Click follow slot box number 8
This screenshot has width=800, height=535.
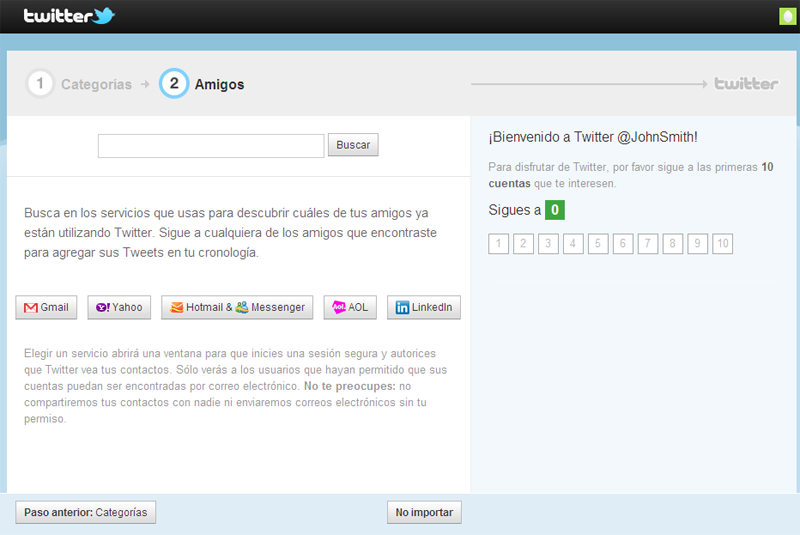click(x=673, y=244)
